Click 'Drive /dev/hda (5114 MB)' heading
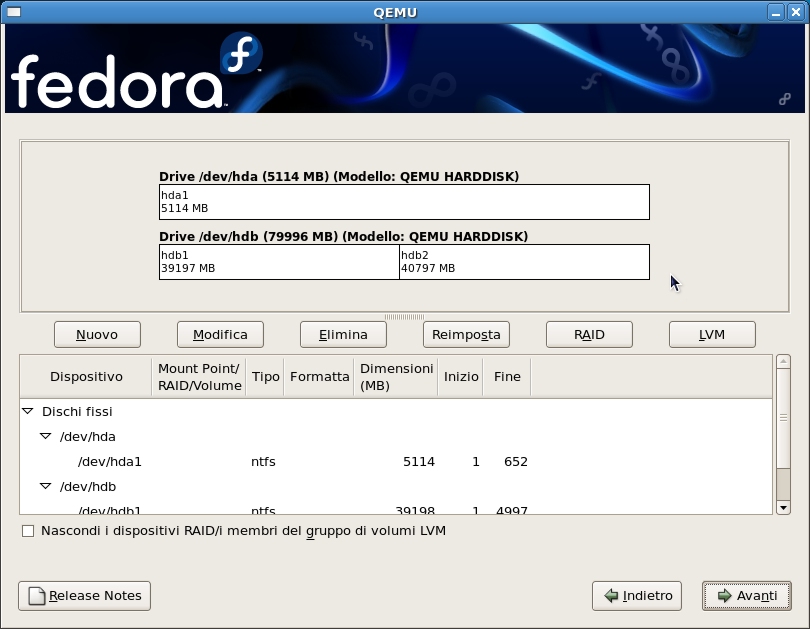Viewport: 810px width, 629px height. [x=339, y=177]
